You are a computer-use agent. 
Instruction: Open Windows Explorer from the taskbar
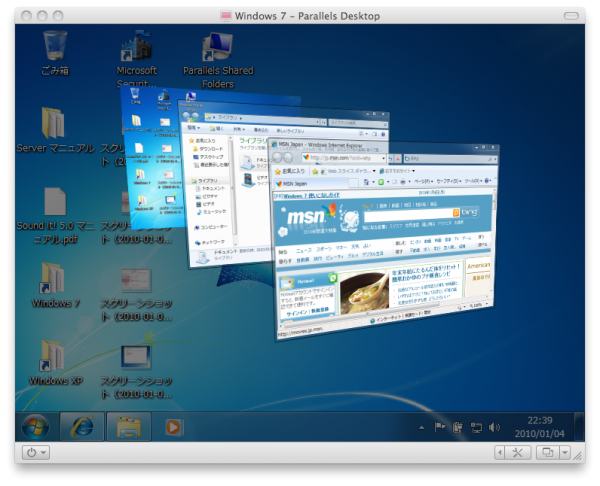pos(129,427)
